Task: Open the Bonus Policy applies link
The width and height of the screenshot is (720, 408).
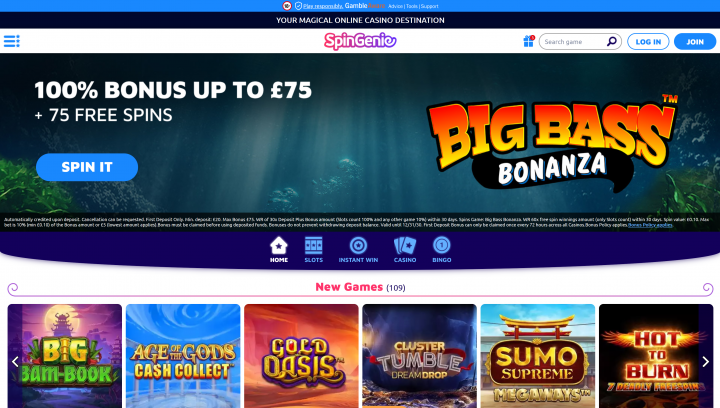Action: [x=650, y=225]
